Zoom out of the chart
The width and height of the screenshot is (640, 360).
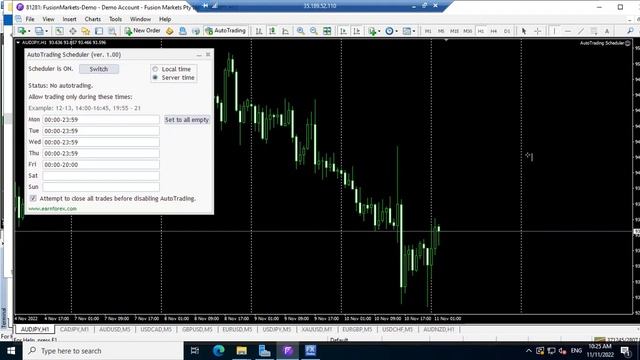(313, 31)
